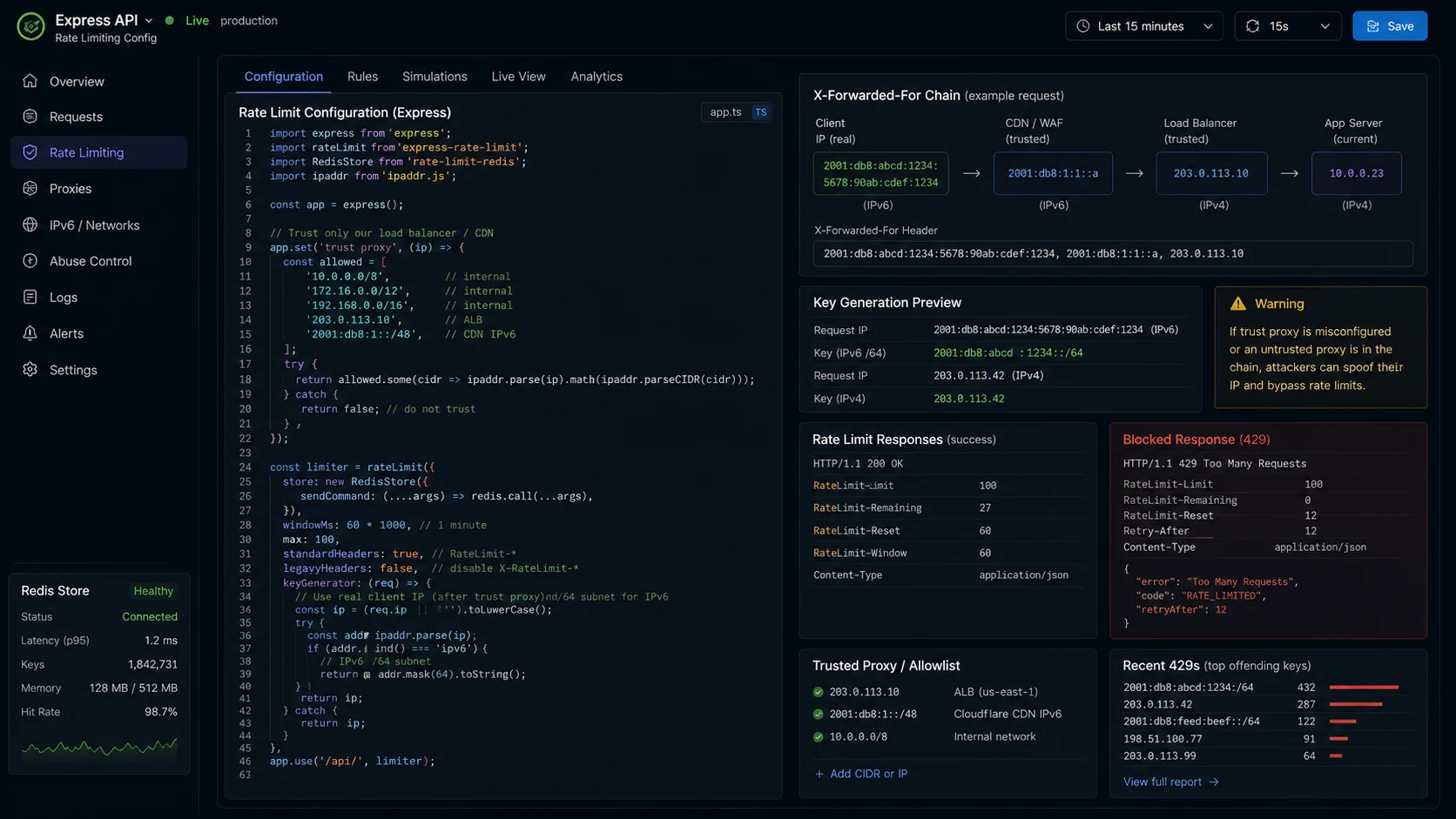Click the Save button
The height and width of the screenshot is (819, 1456).
click(x=1390, y=26)
